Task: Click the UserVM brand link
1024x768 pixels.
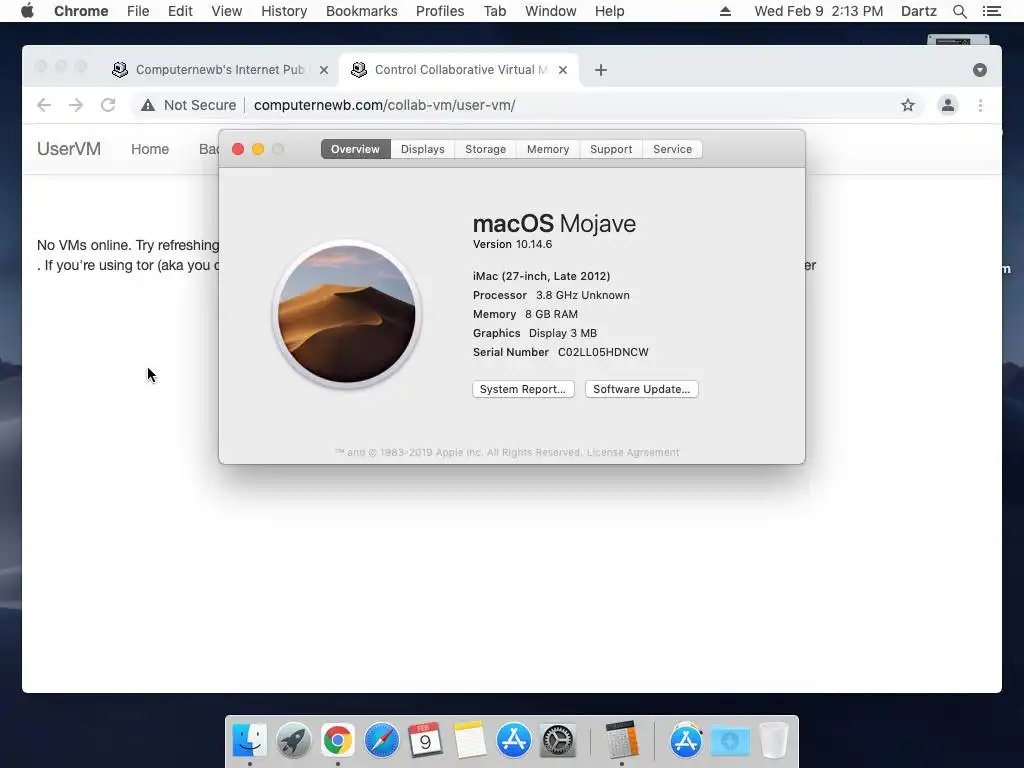Action: pyautogui.click(x=69, y=149)
